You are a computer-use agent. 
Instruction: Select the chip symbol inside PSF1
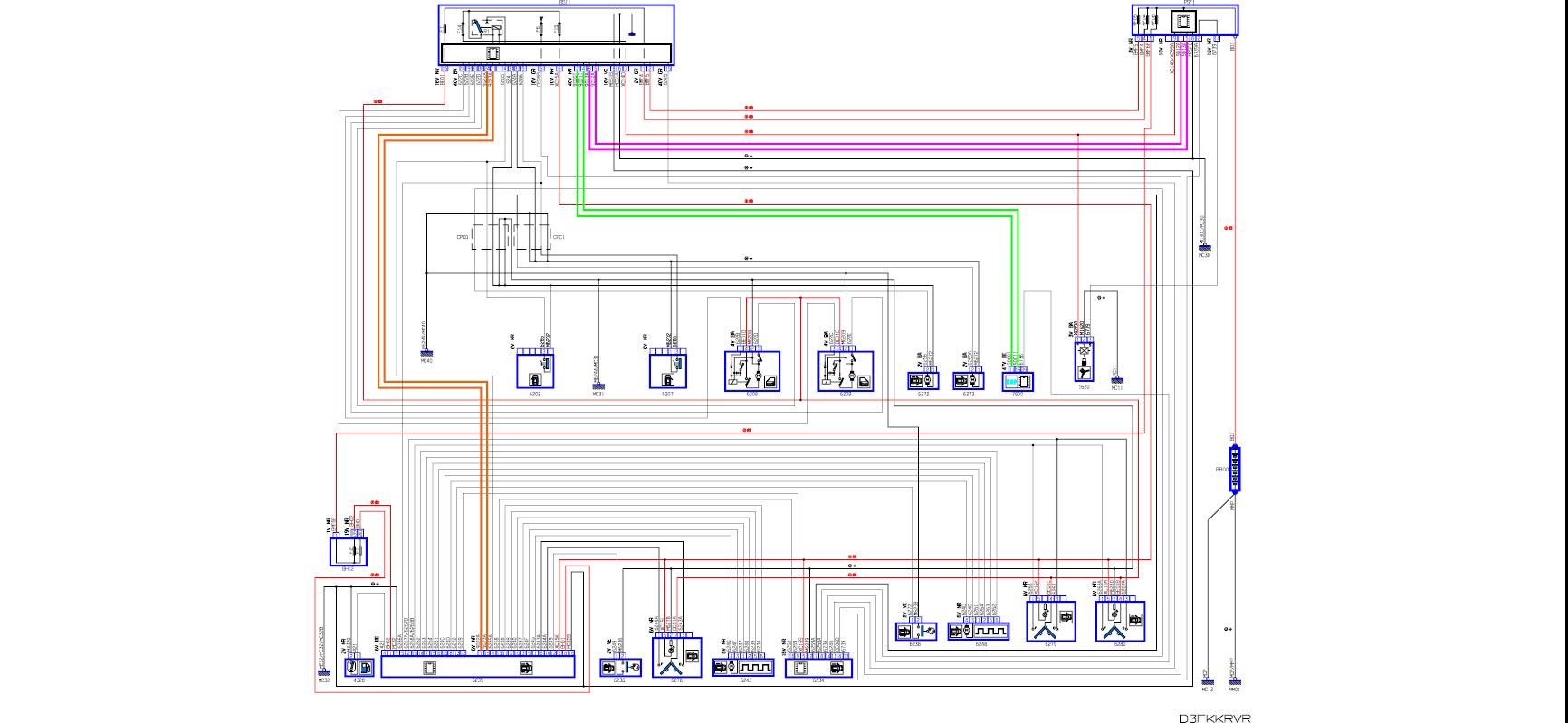tap(1184, 21)
